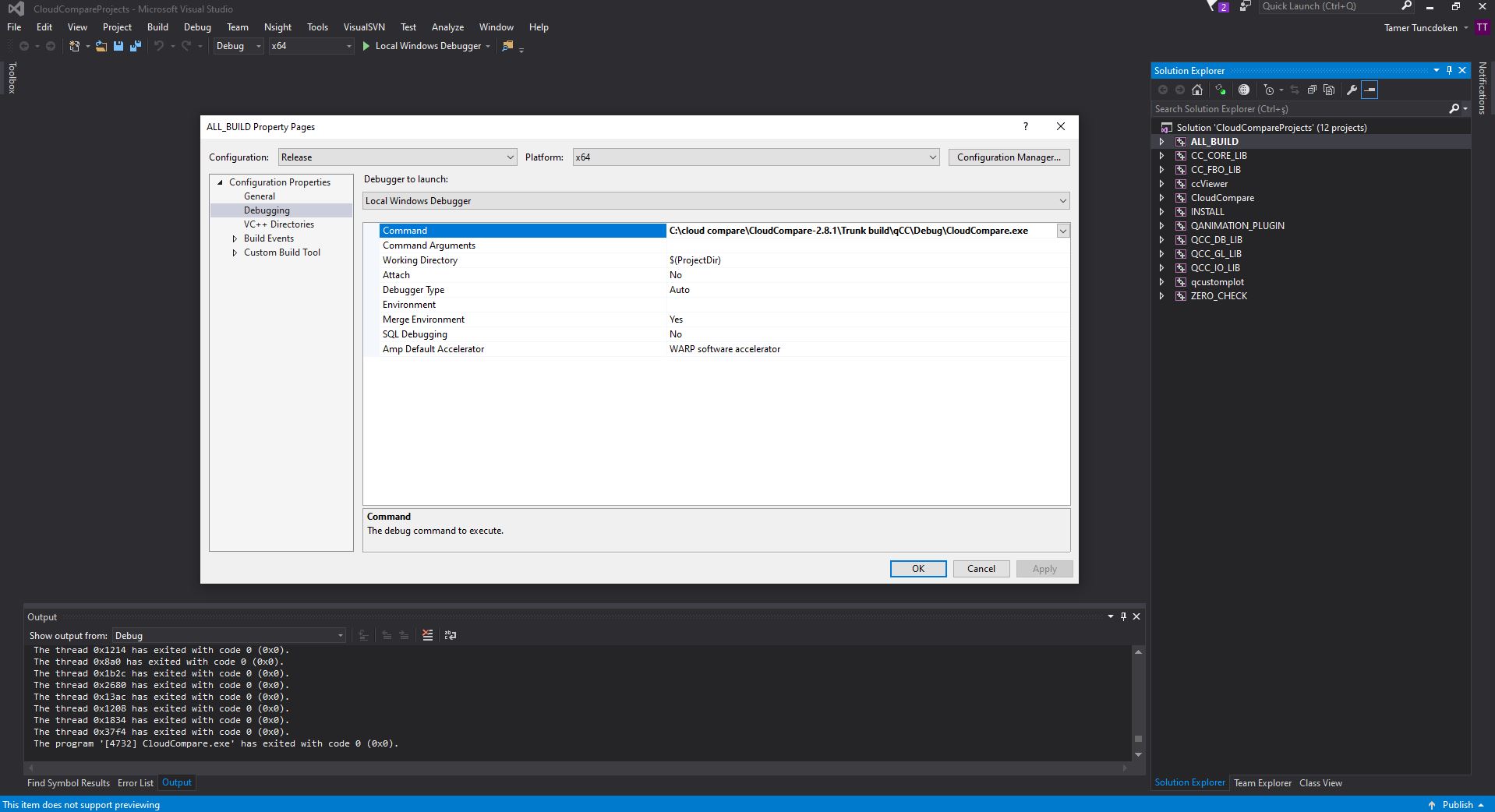
Task: Open the Configuration dropdown showing Release
Action: pos(398,157)
